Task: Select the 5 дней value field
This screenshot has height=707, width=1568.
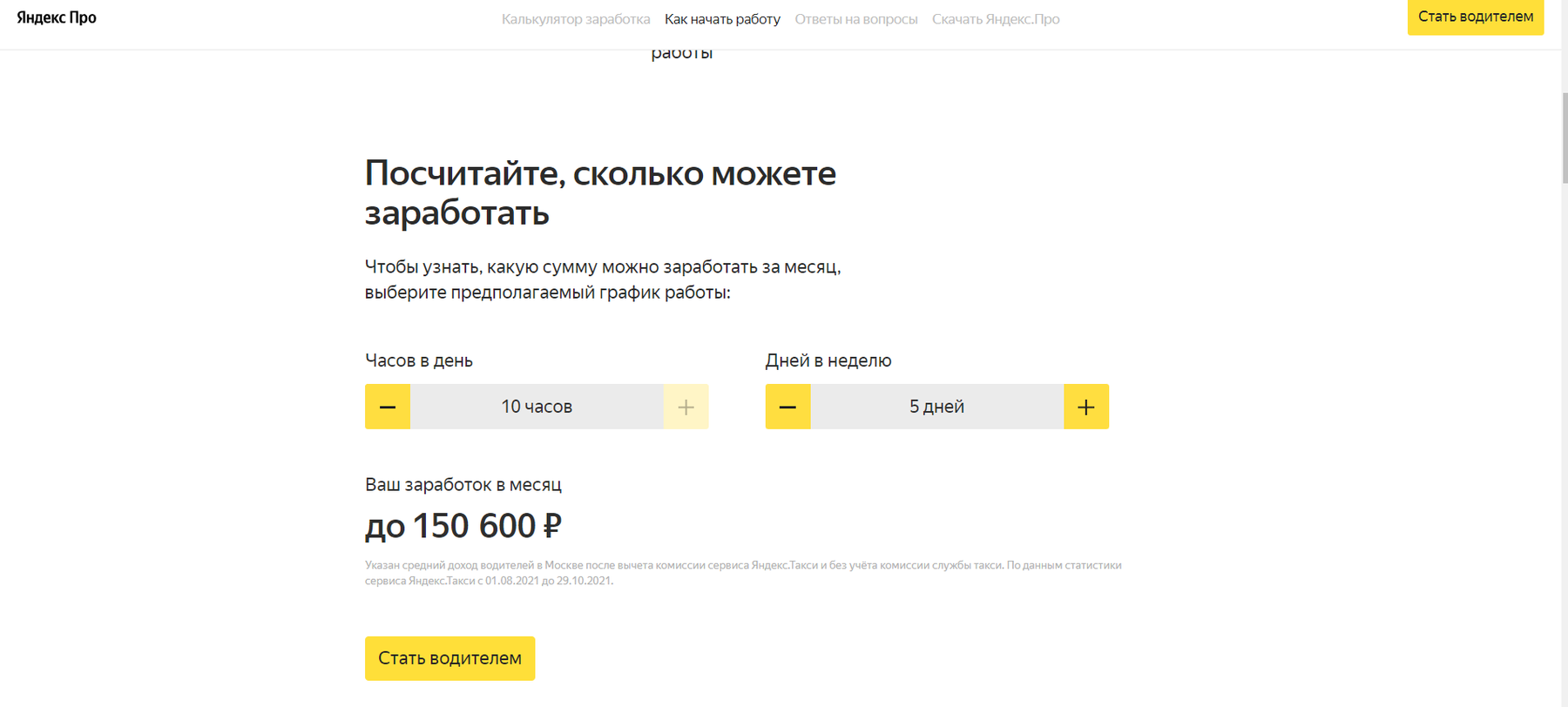Action: 936,407
